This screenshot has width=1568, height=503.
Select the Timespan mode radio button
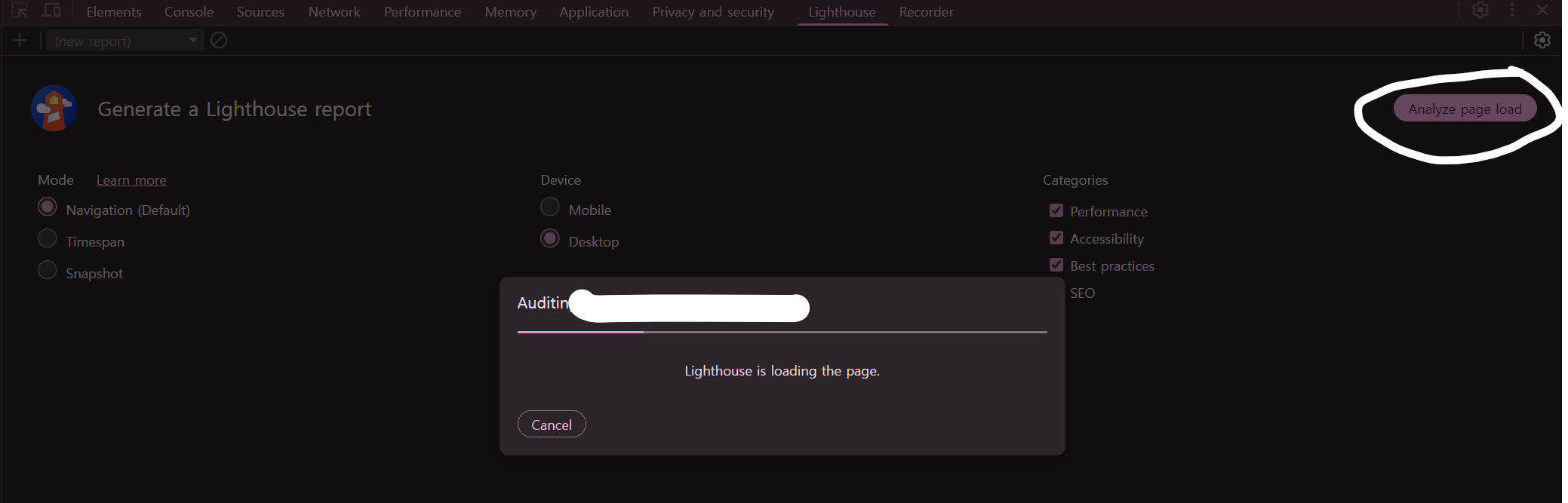coord(48,239)
